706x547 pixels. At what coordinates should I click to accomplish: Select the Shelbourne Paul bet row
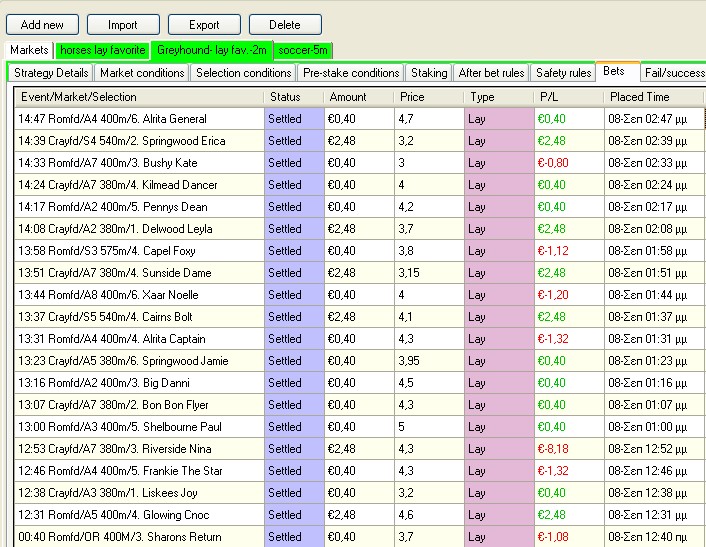click(x=359, y=427)
